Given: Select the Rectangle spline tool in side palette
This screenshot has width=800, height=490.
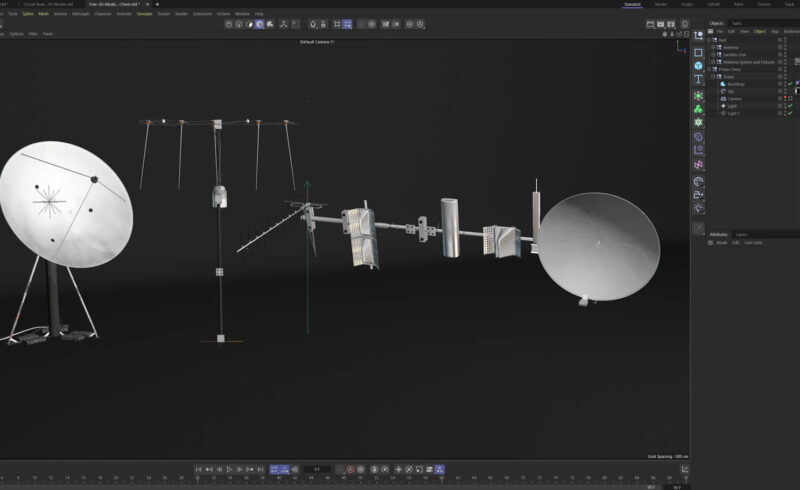Looking at the screenshot, I should pyautogui.click(x=698, y=52).
